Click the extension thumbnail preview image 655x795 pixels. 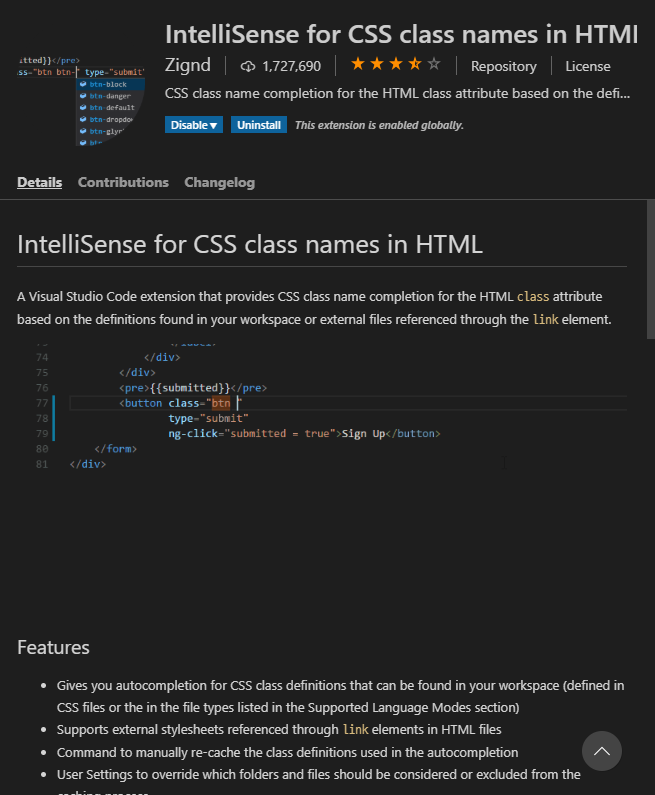coord(82,100)
